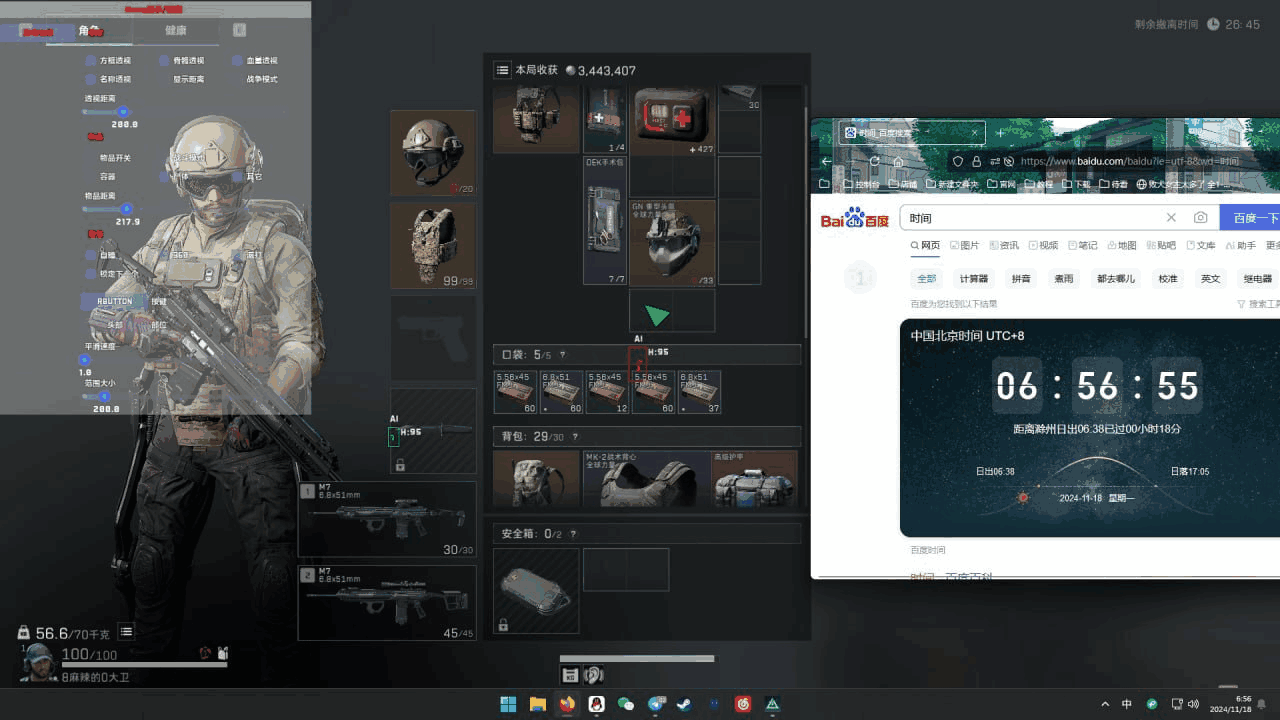The width and height of the screenshot is (1280, 720).
Task: Switch to the 角色 tab
Action: (90, 31)
